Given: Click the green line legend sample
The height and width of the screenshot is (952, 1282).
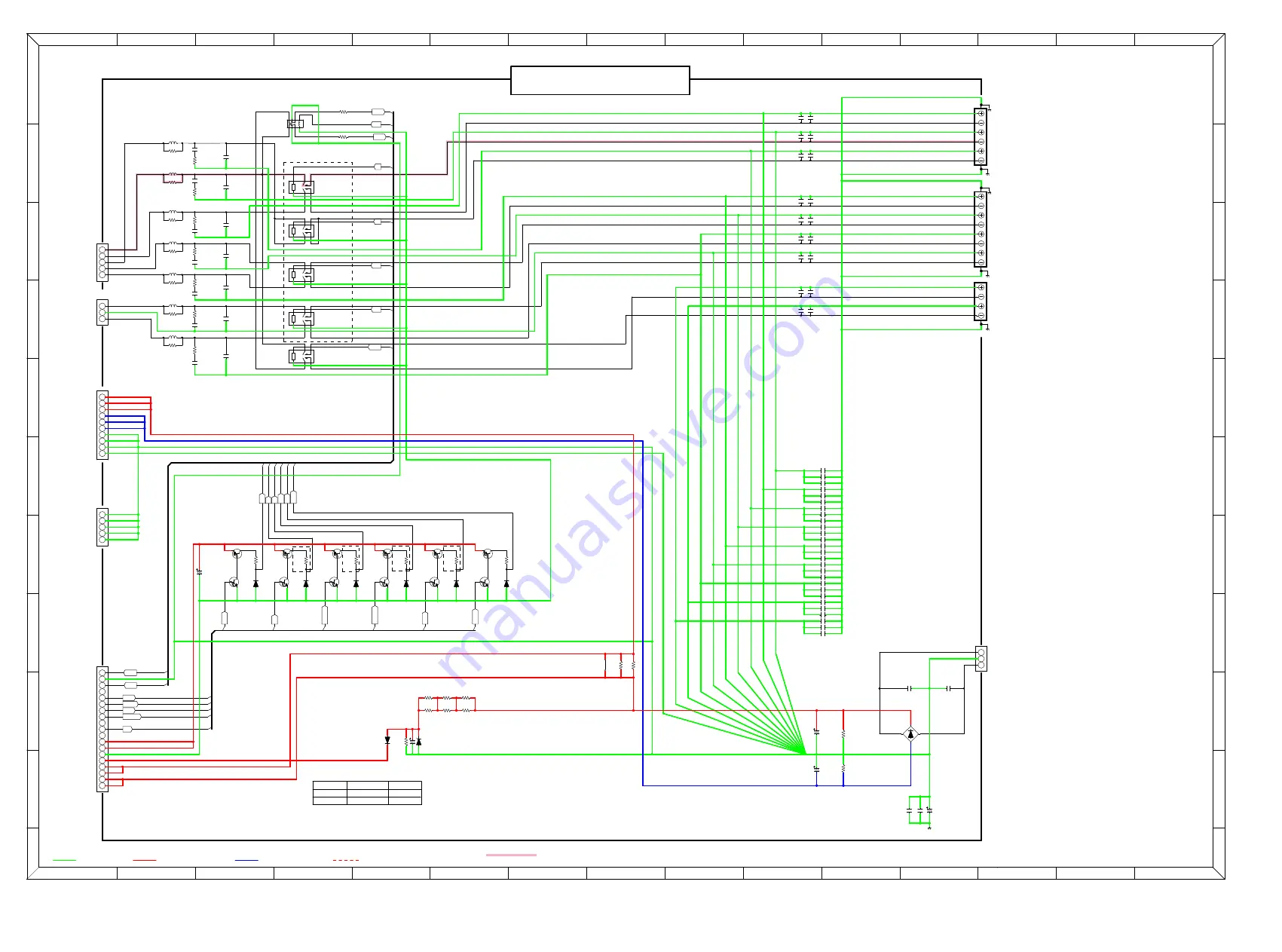Looking at the screenshot, I should [x=65, y=860].
